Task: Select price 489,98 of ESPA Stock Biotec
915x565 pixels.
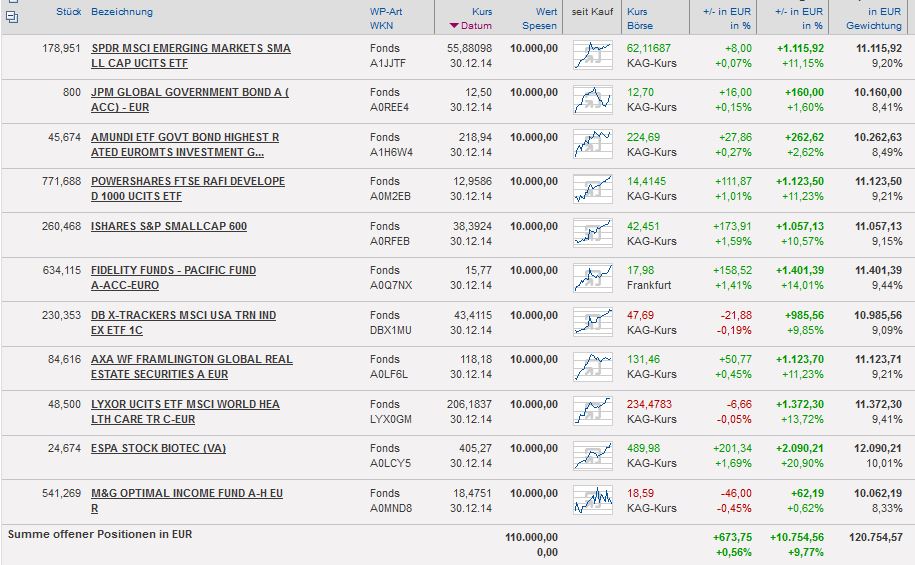Action: (643, 448)
